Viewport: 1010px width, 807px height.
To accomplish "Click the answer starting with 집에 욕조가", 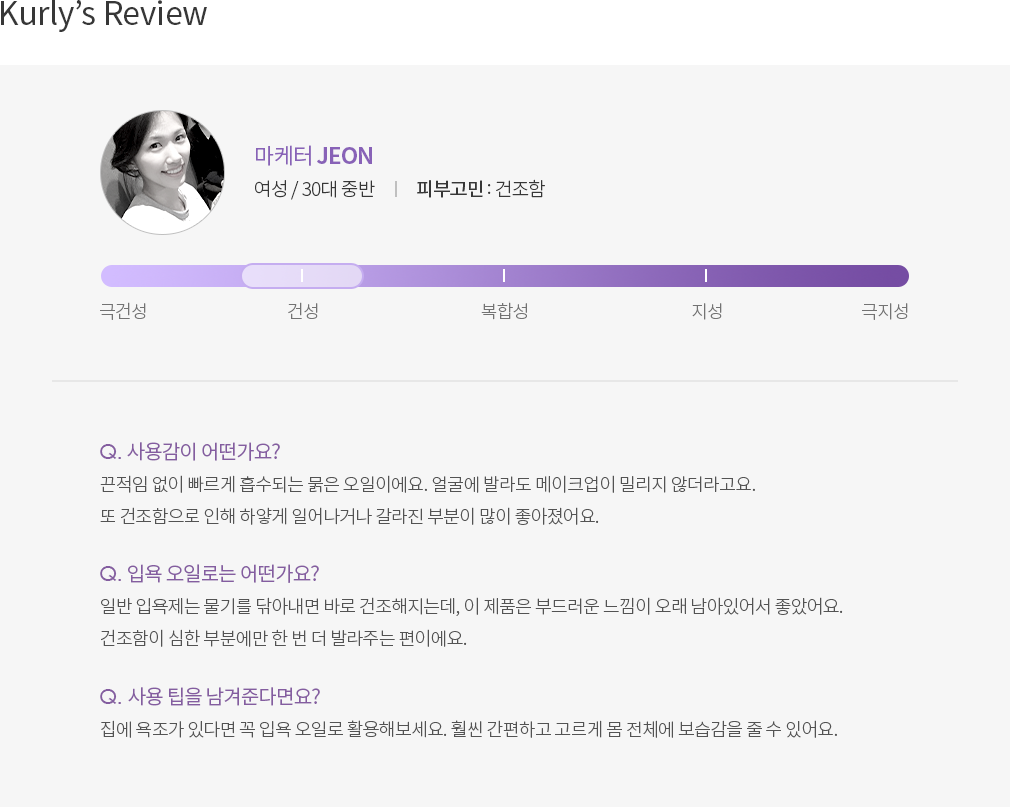I will point(469,729).
